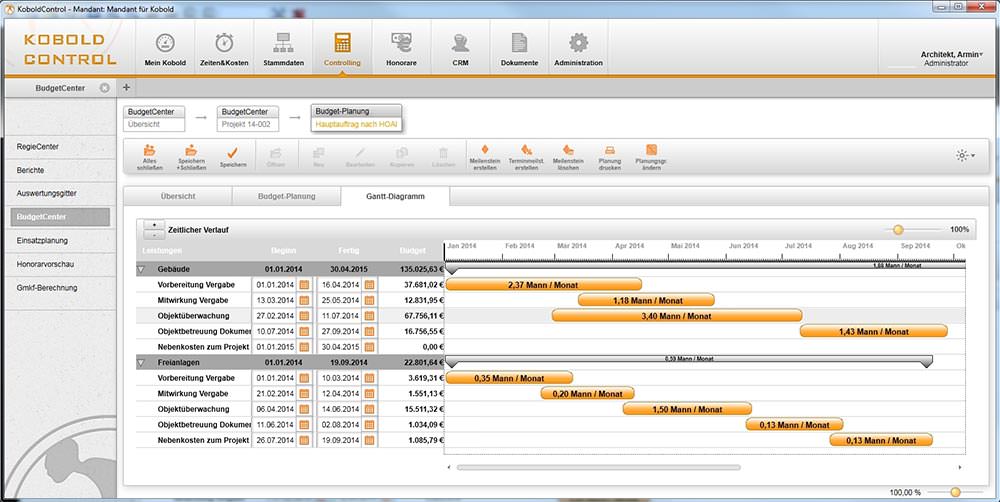Click the BudgetCenter document tab
Screen dimensions: 1000x502
[60, 88]
